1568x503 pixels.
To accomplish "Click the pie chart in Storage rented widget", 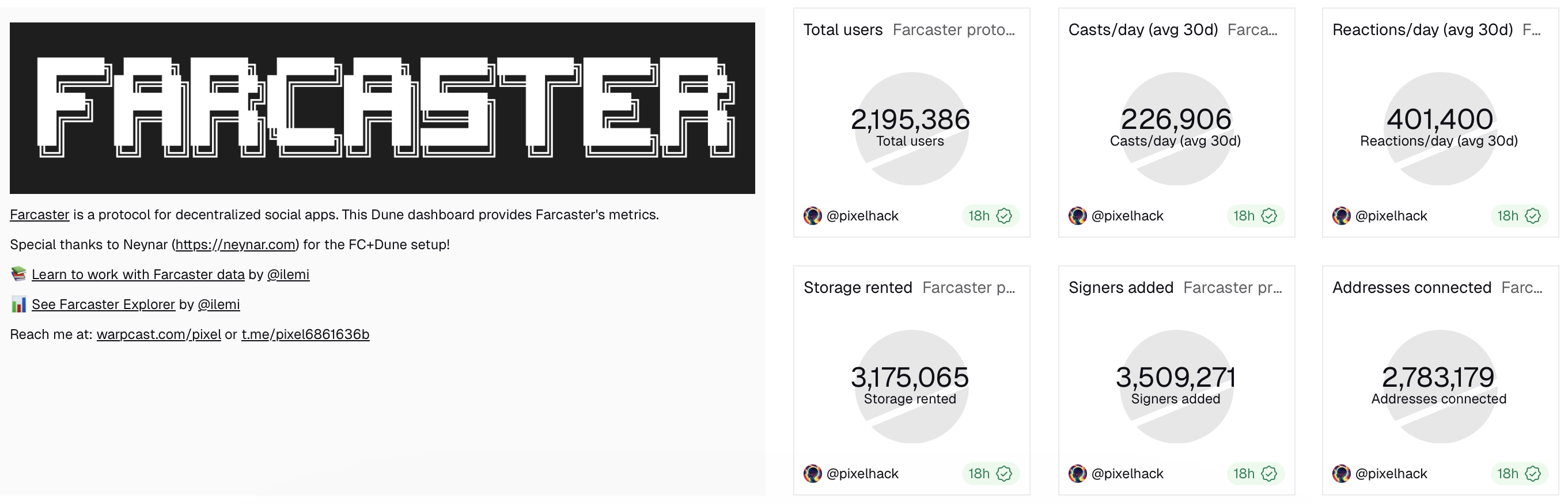I will pos(910,387).
